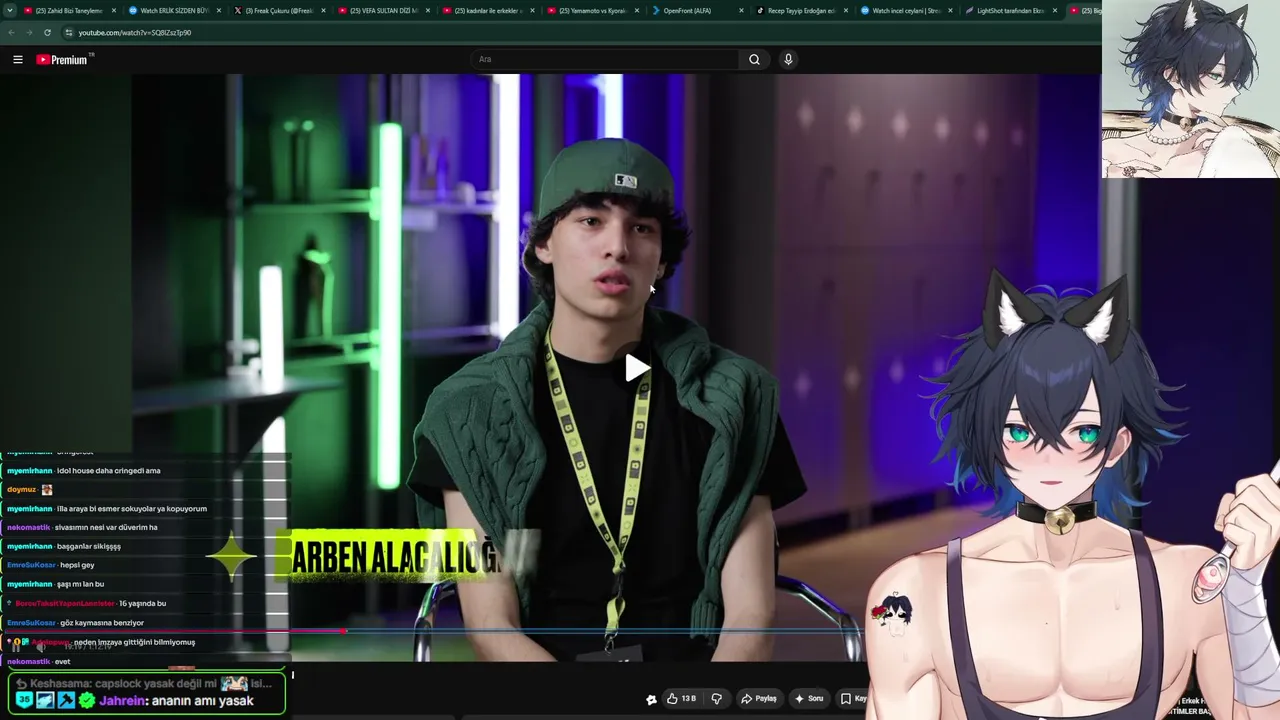Switch to Watch ERLİK SİZDEN BÜYÜK tab
The width and height of the screenshot is (1280, 720).
coord(175,11)
